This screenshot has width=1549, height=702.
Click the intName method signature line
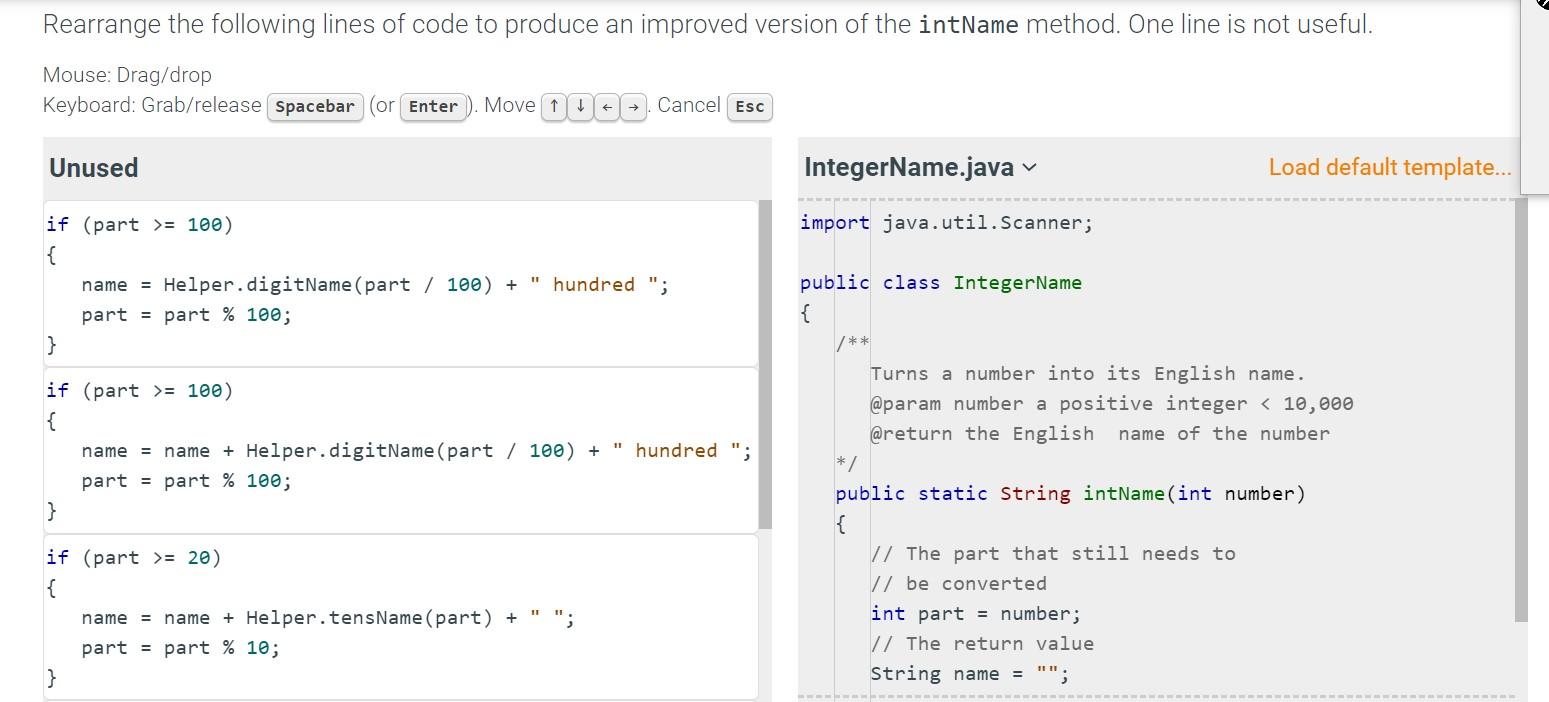pos(1070,493)
